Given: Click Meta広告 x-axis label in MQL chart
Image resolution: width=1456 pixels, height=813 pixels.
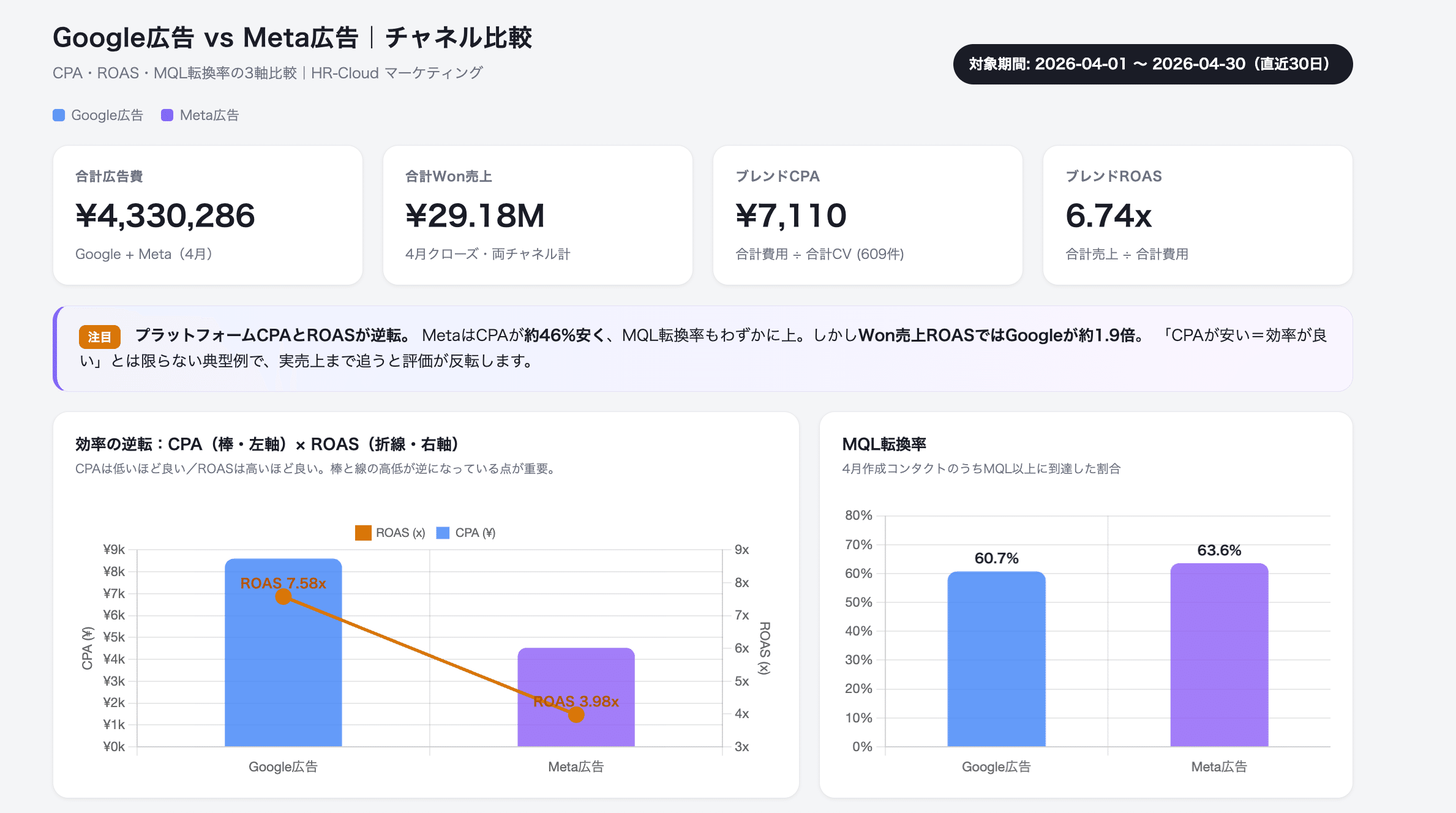Looking at the screenshot, I should pos(1219,766).
